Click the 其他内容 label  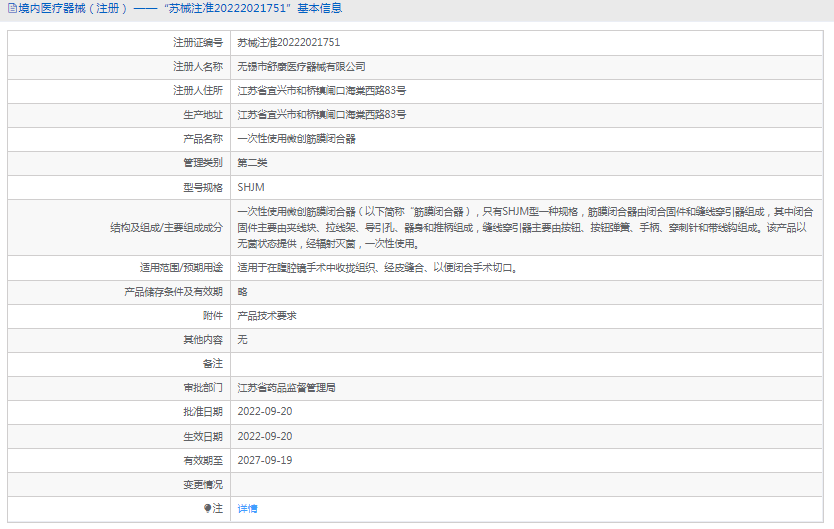point(203,340)
